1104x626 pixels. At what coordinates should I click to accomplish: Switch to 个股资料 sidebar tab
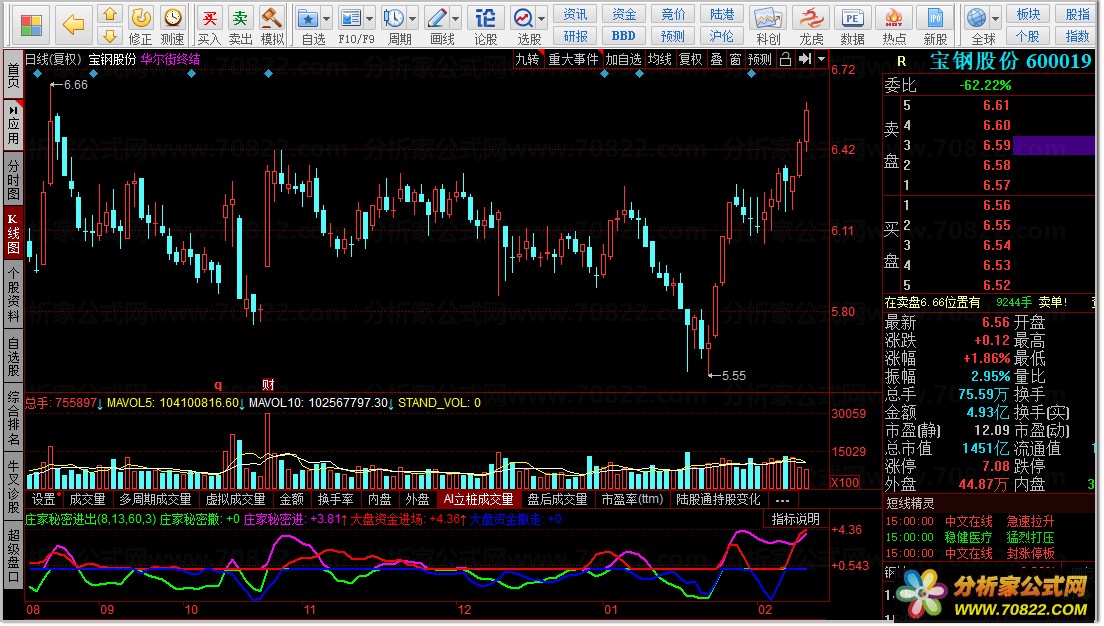13,294
